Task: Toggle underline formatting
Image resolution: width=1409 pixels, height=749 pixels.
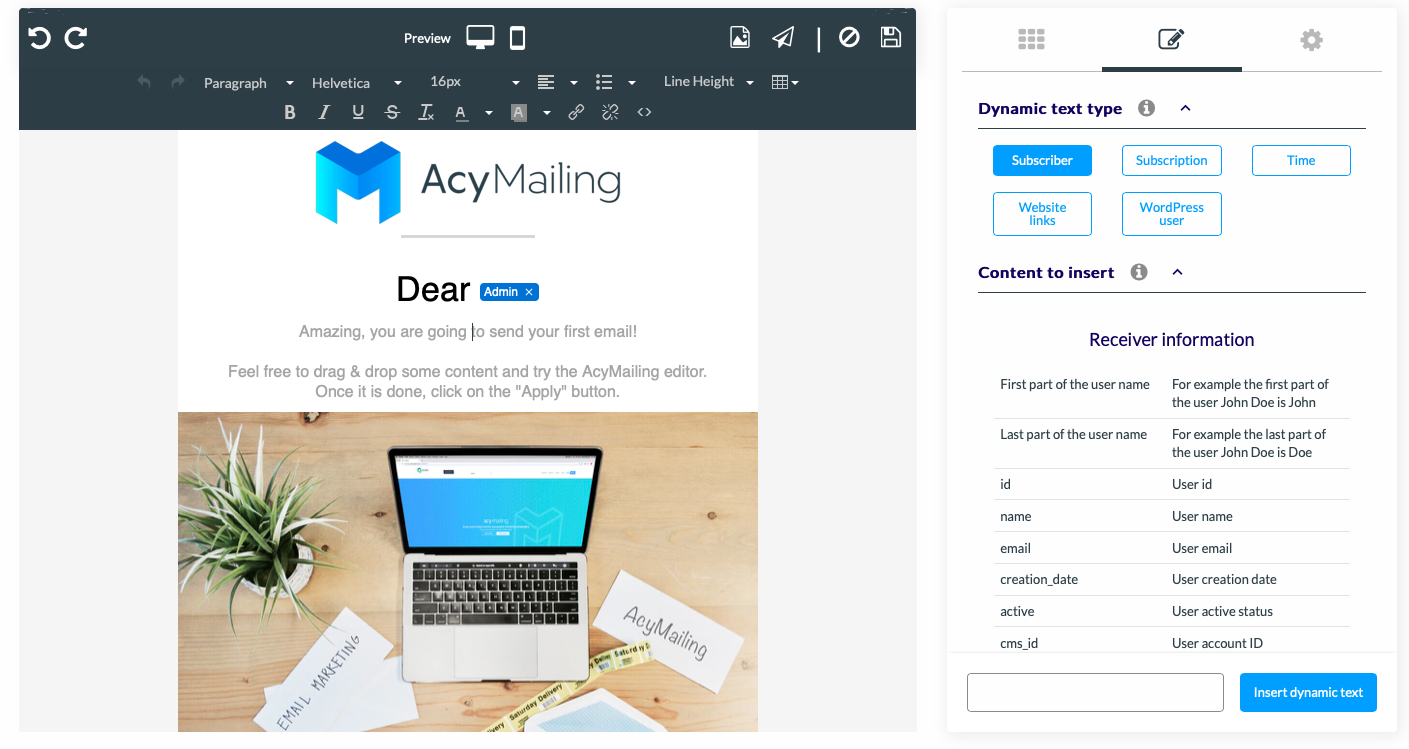Action: click(x=358, y=113)
